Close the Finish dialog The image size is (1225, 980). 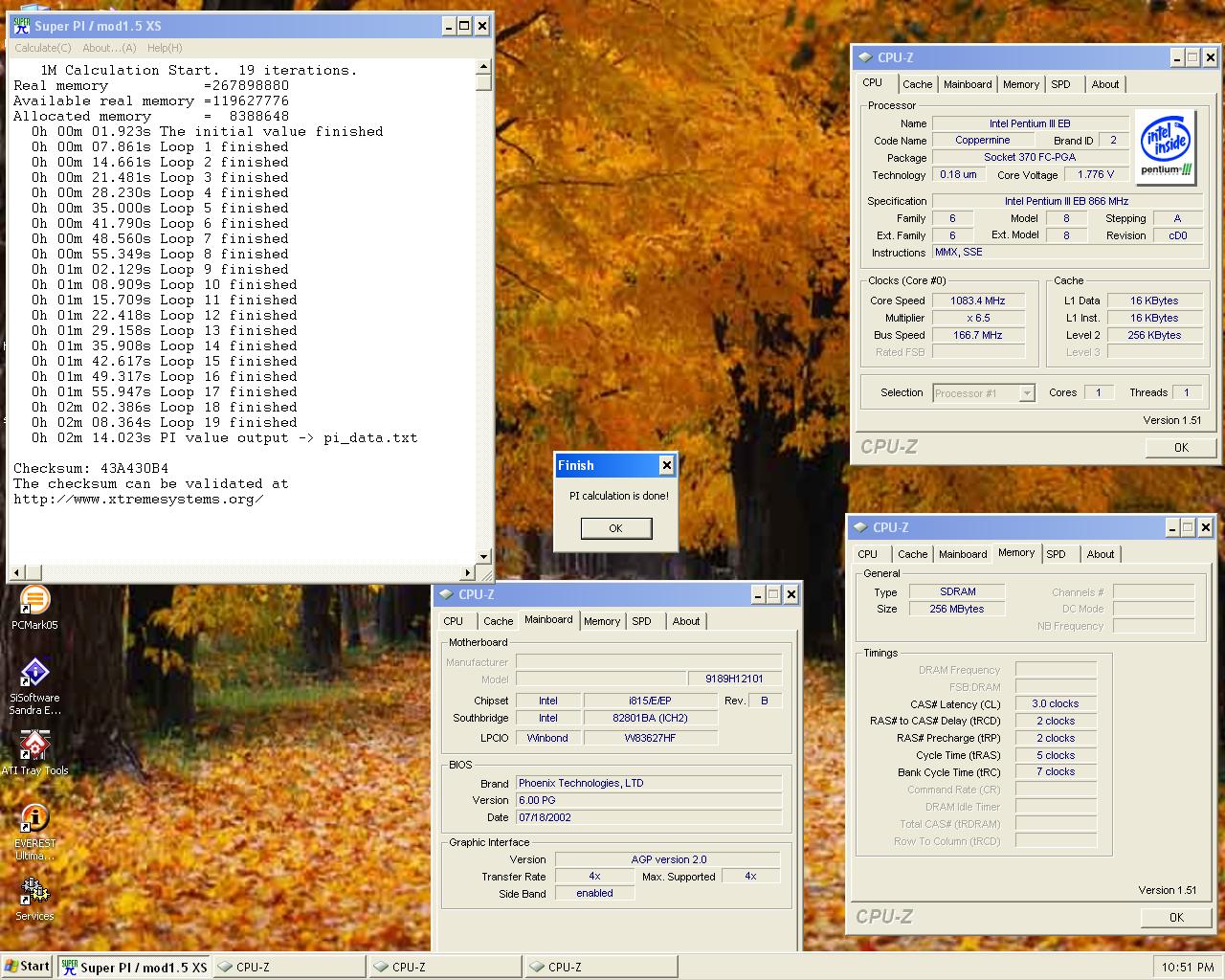coord(667,465)
